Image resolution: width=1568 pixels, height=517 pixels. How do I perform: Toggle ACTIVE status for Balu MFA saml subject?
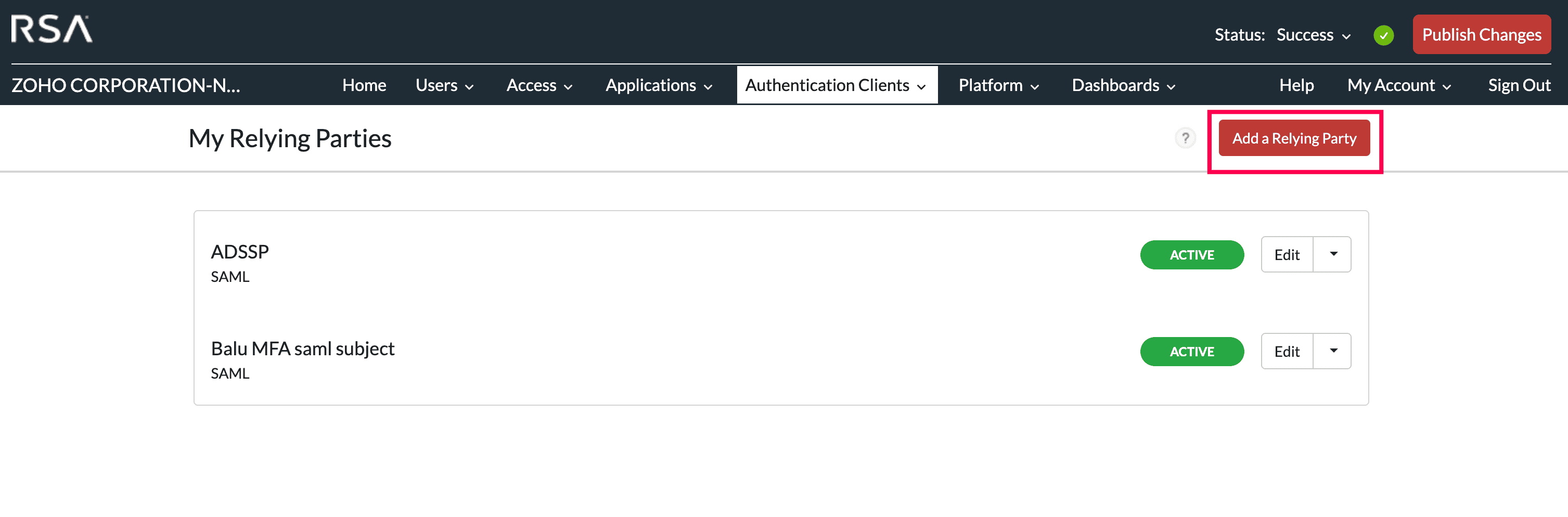click(1191, 351)
